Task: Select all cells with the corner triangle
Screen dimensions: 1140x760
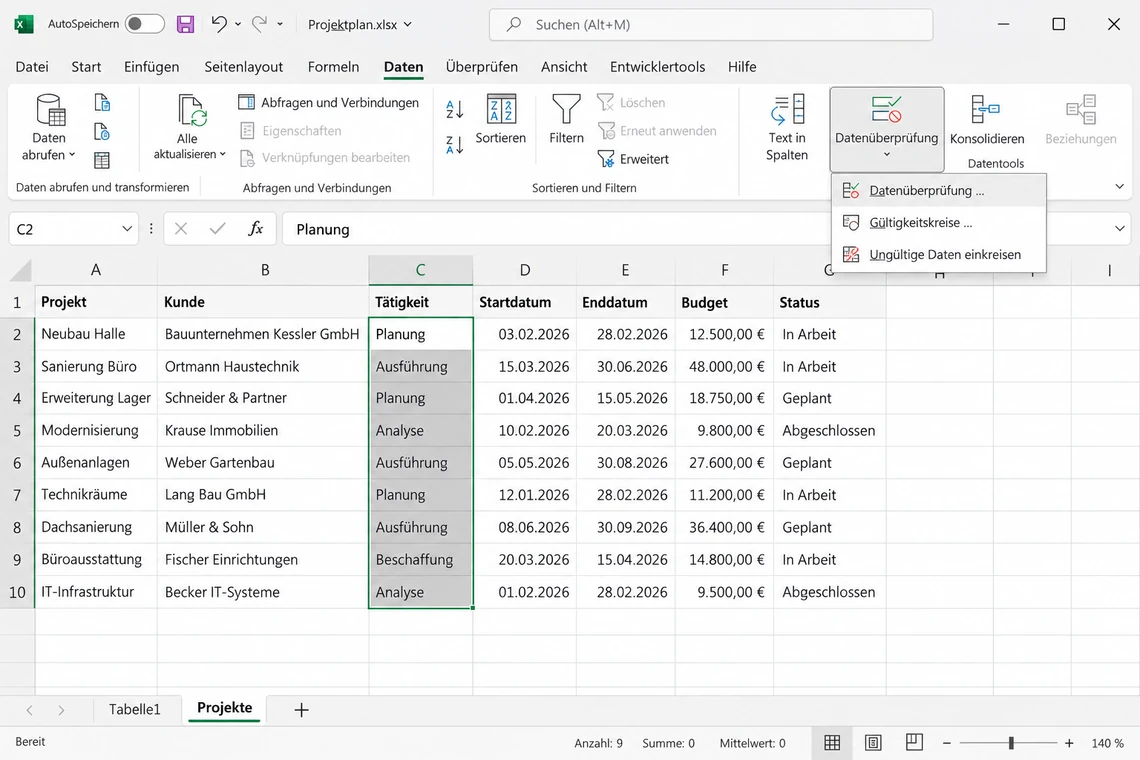Action: (20, 271)
